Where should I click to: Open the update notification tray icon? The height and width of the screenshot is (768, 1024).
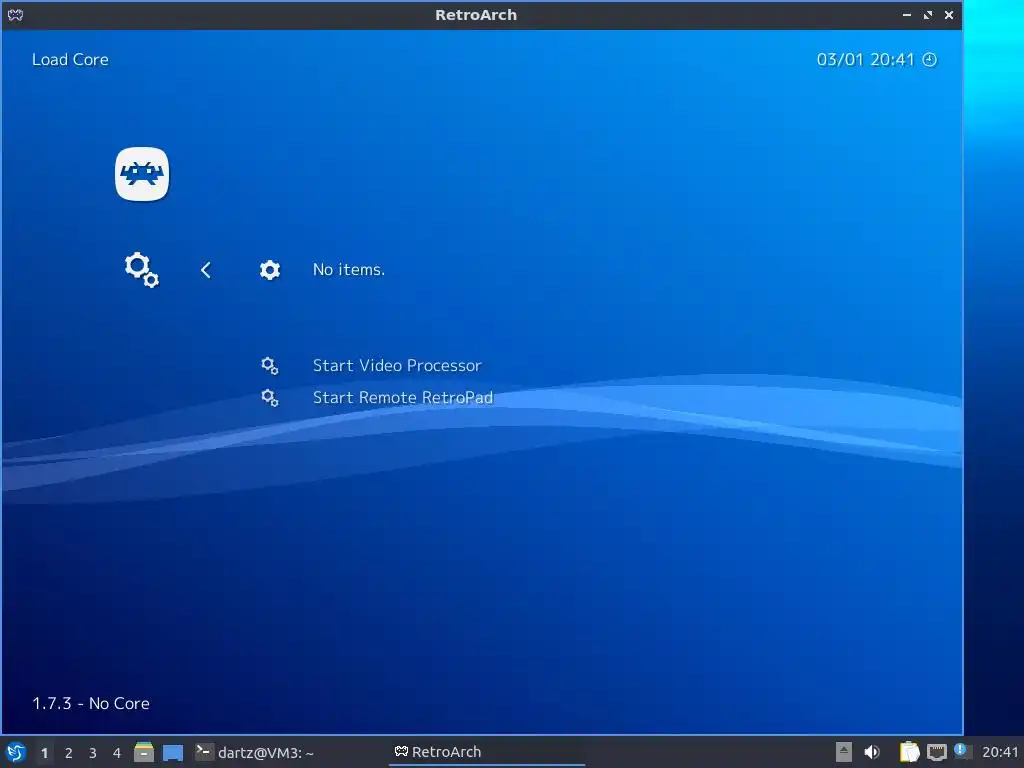click(961, 751)
